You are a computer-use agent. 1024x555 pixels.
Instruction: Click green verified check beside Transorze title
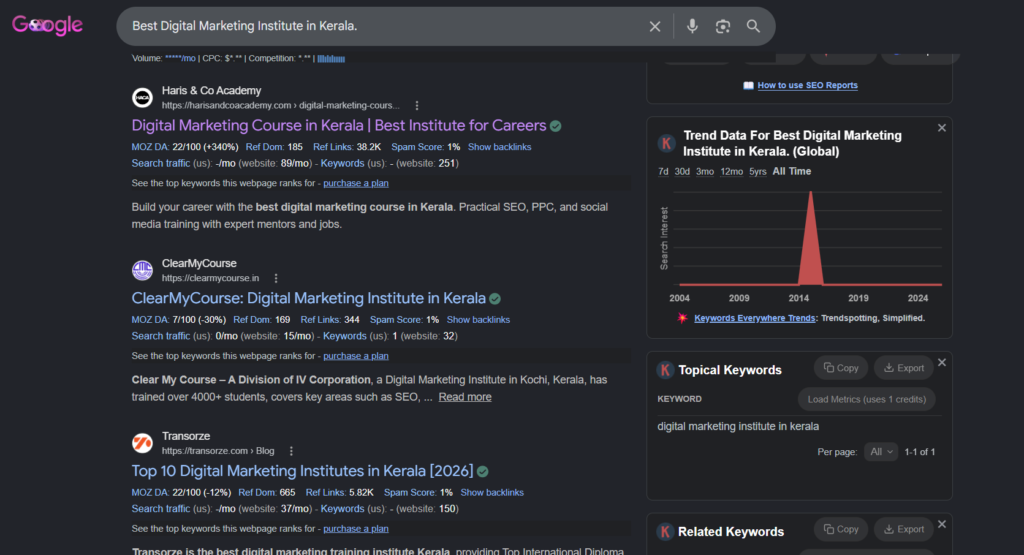(x=483, y=471)
